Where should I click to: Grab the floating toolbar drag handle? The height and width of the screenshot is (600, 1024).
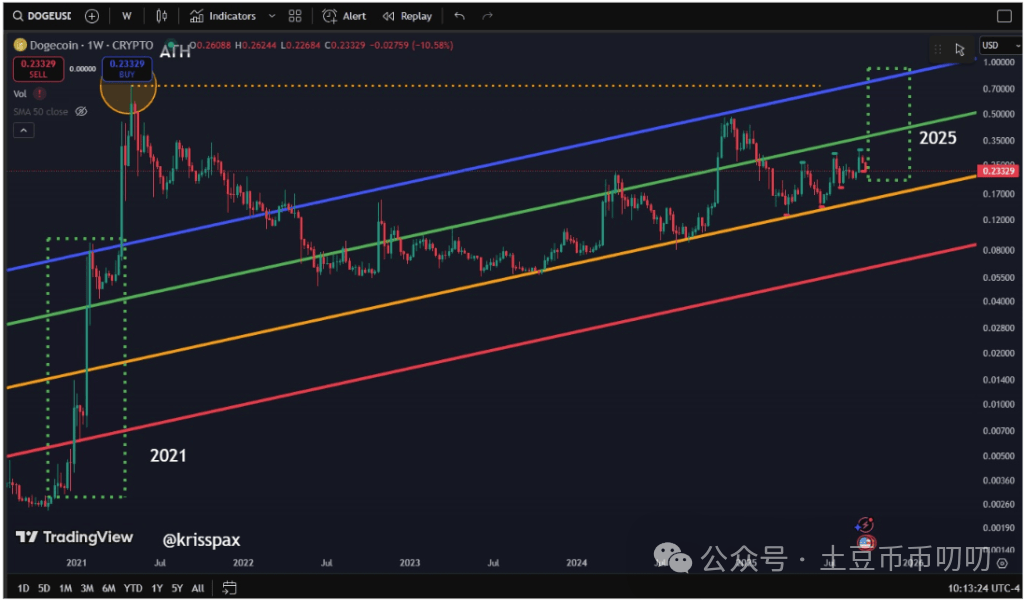938,49
